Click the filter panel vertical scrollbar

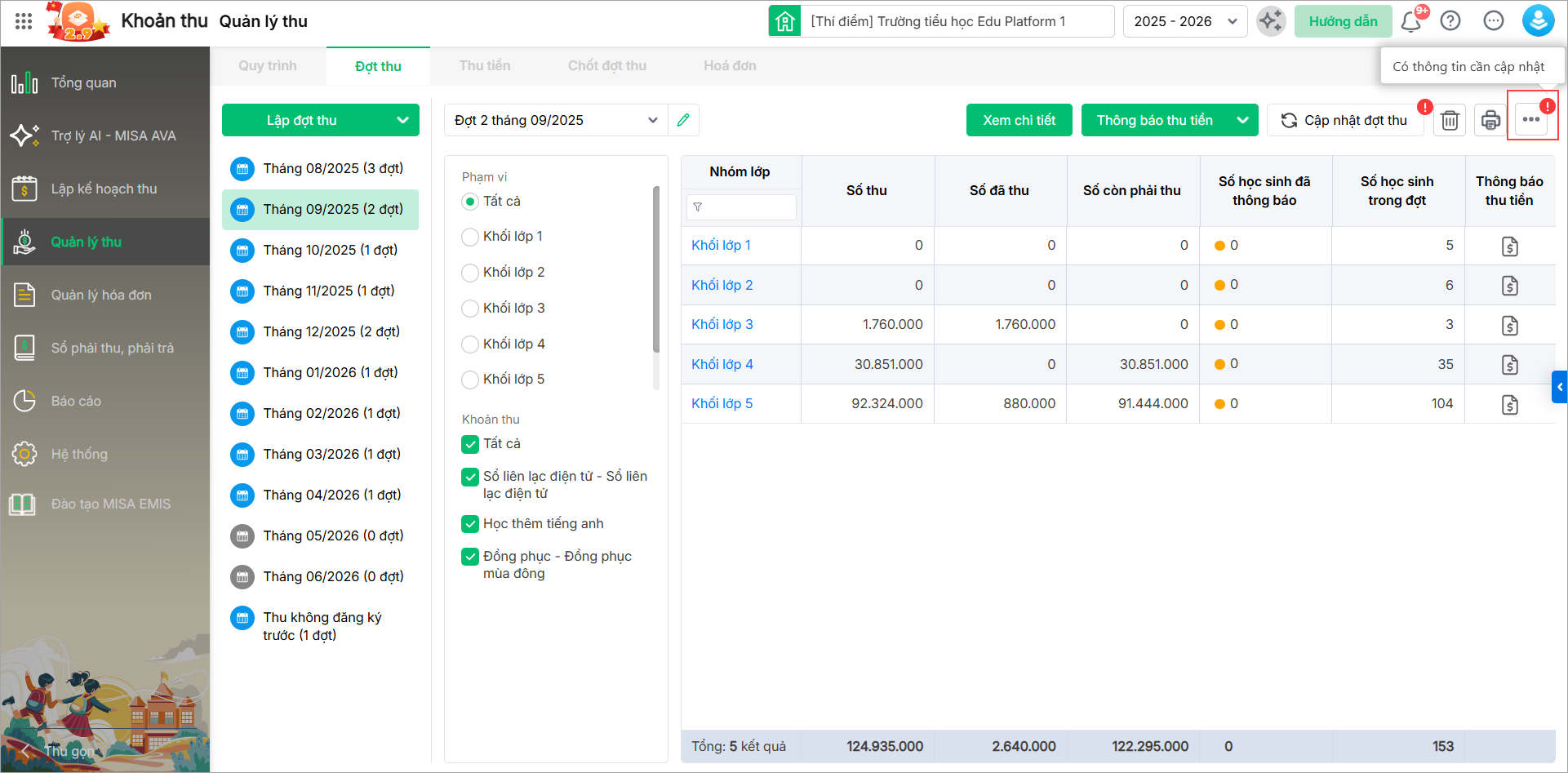pyautogui.click(x=656, y=269)
